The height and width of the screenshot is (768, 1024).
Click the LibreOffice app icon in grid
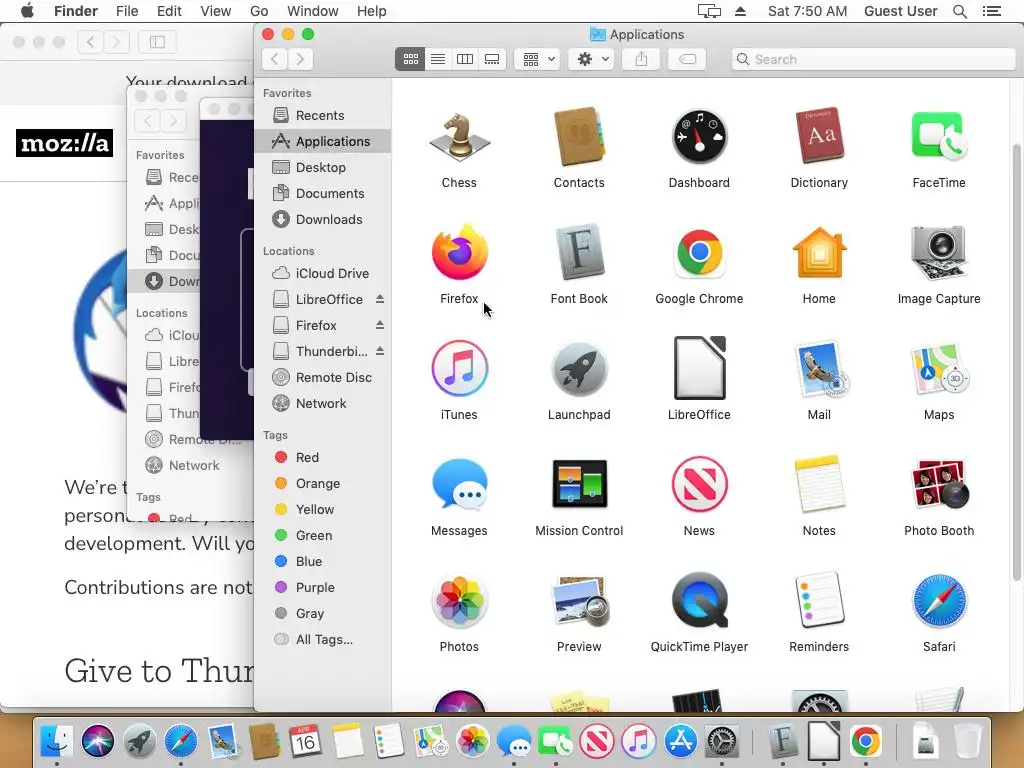699,368
